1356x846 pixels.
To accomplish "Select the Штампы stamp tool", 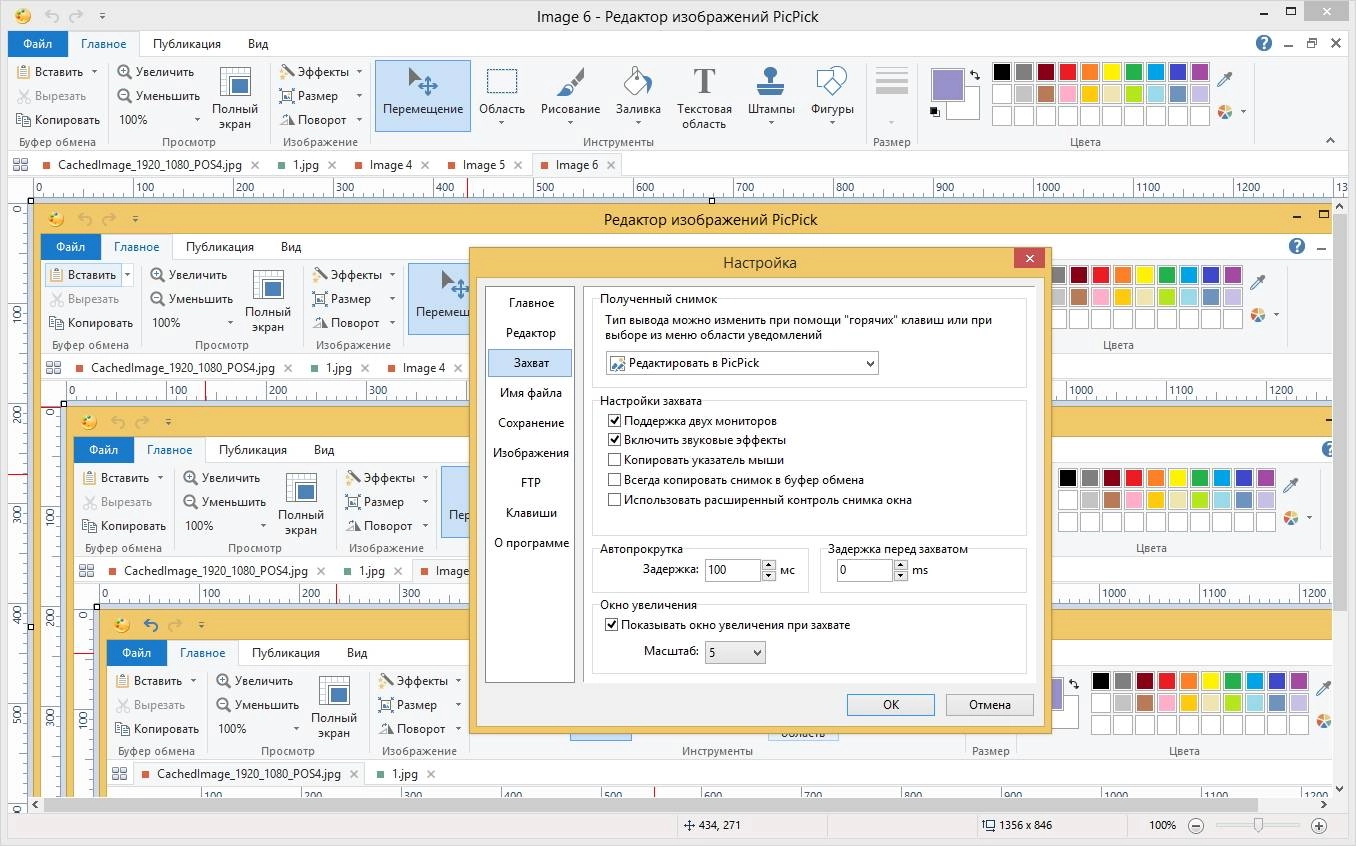I will [x=770, y=96].
